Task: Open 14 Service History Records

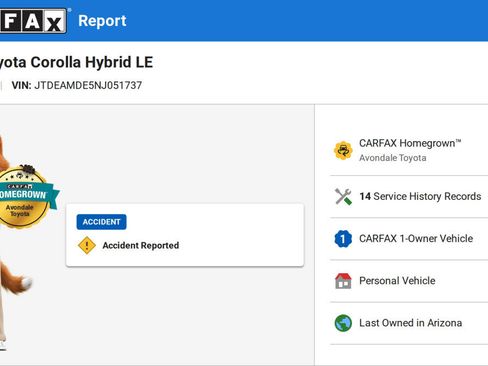Action: [409, 196]
